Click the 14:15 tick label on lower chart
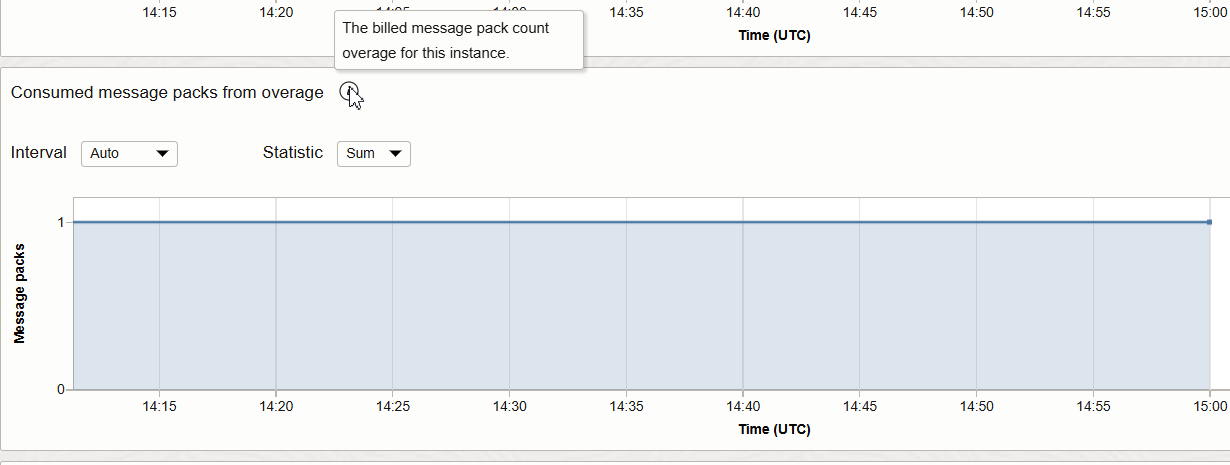Image resolution: width=1230 pixels, height=465 pixels. [x=159, y=407]
